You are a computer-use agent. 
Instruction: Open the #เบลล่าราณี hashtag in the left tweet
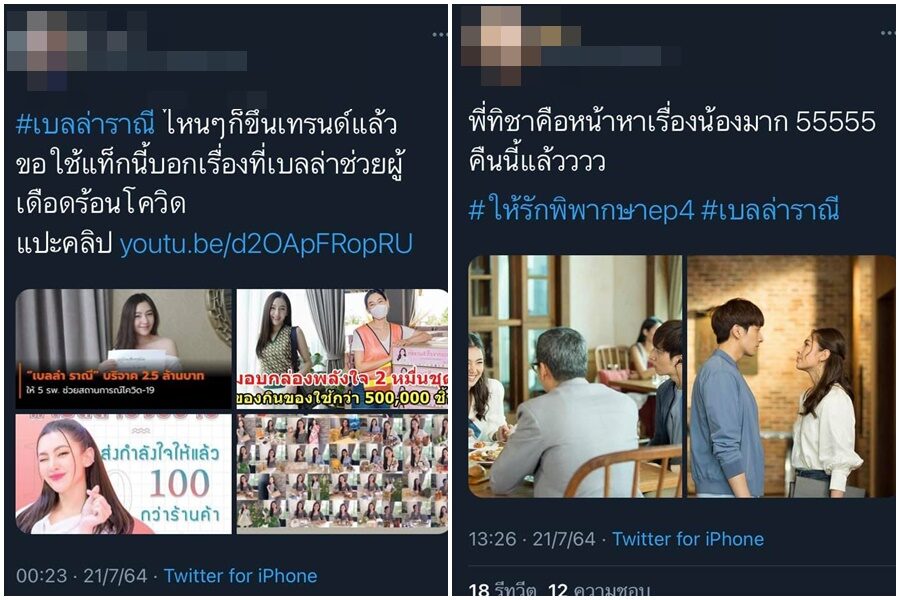point(86,125)
